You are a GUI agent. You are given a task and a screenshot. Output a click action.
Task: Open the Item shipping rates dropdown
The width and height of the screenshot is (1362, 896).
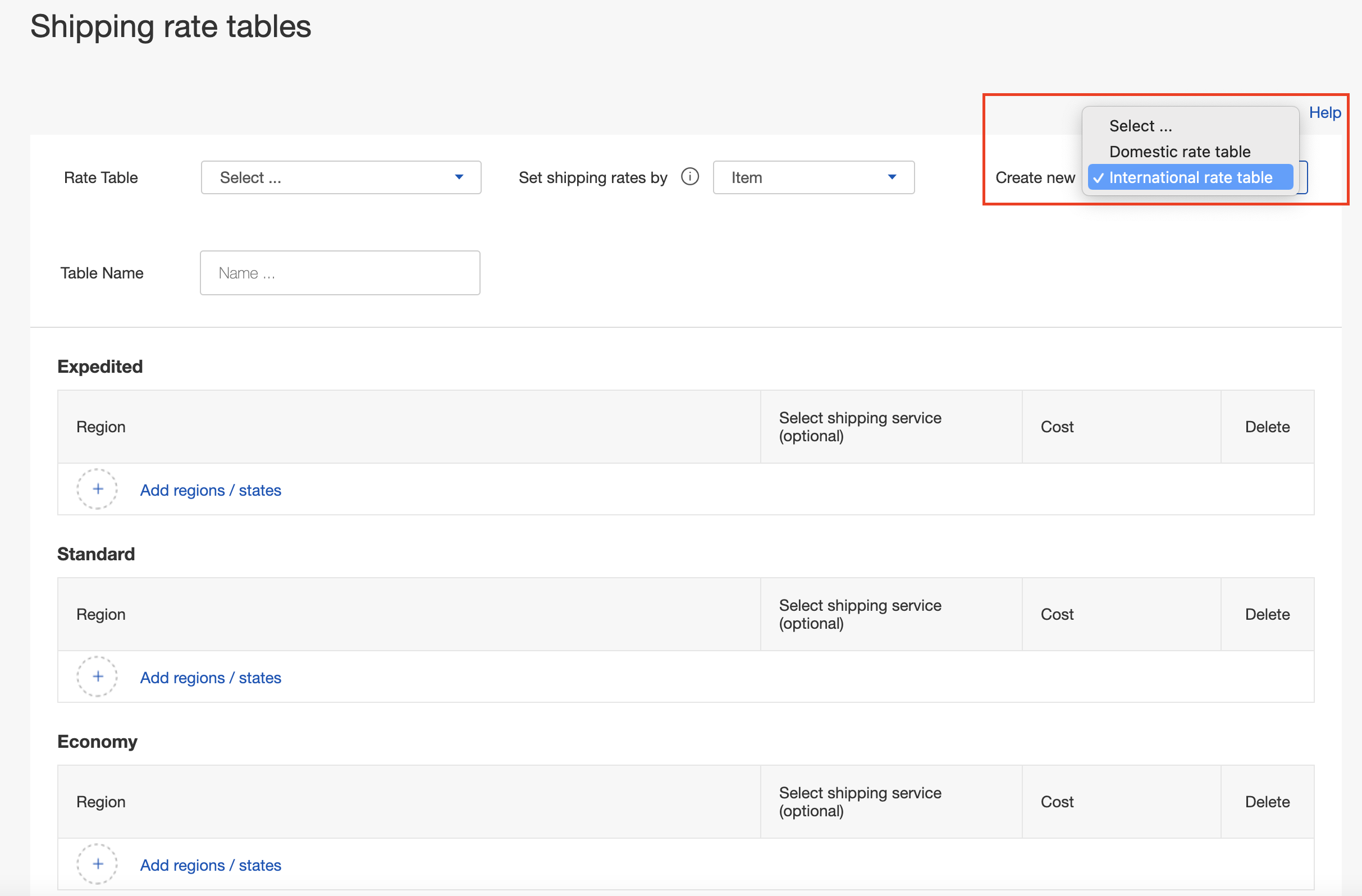(812, 177)
